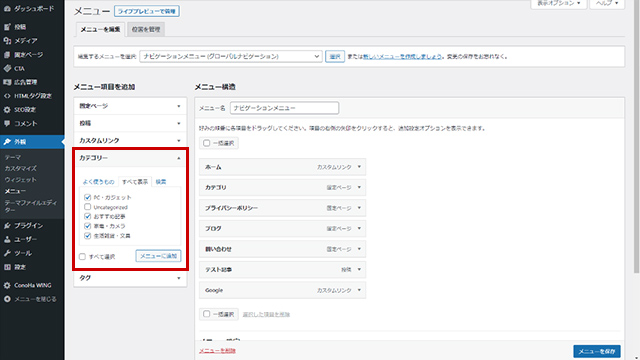Click the SEO設定 gear icon
Image resolution: width=640 pixels, height=360 pixels.
pyautogui.click(x=7, y=109)
